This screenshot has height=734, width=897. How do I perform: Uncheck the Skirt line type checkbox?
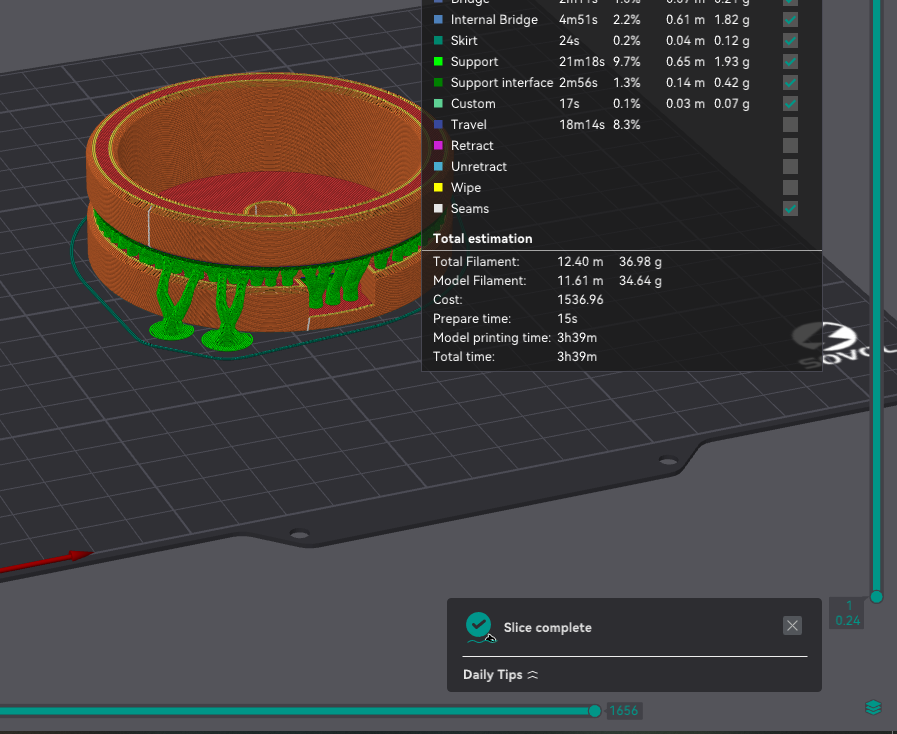[790, 41]
